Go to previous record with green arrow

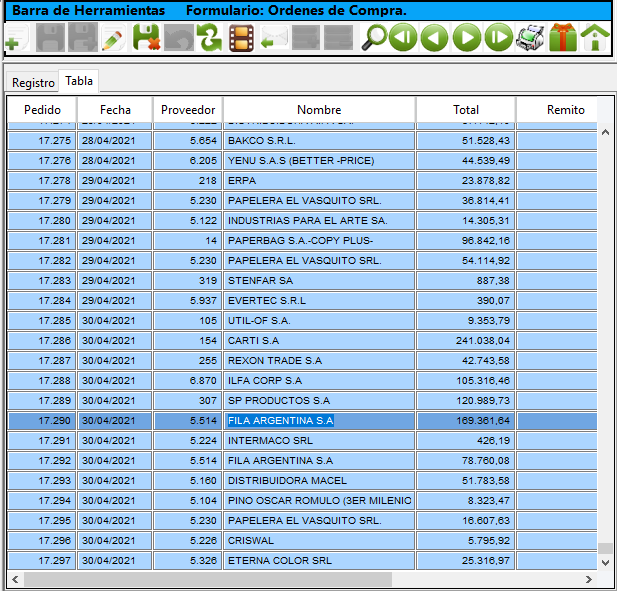click(434, 38)
